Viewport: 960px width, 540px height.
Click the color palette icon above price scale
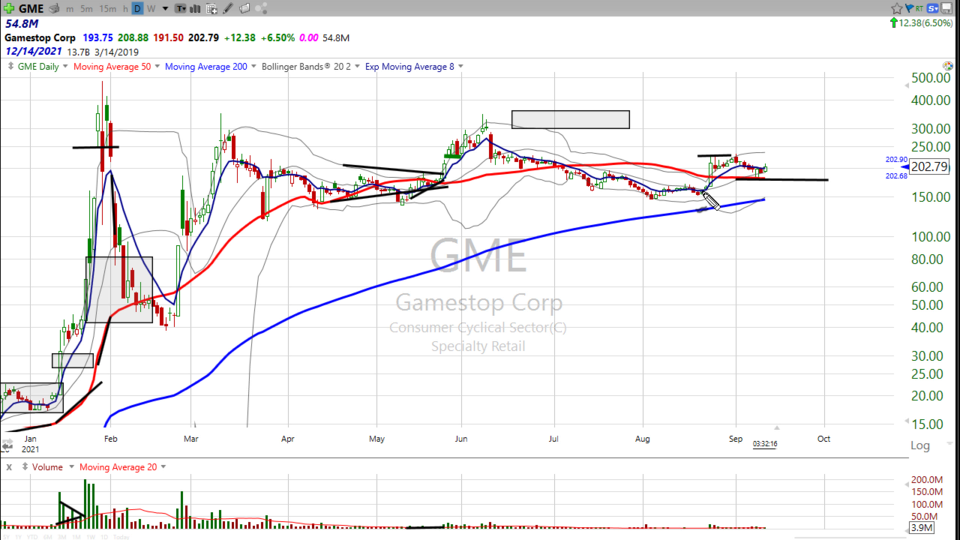coord(948,66)
